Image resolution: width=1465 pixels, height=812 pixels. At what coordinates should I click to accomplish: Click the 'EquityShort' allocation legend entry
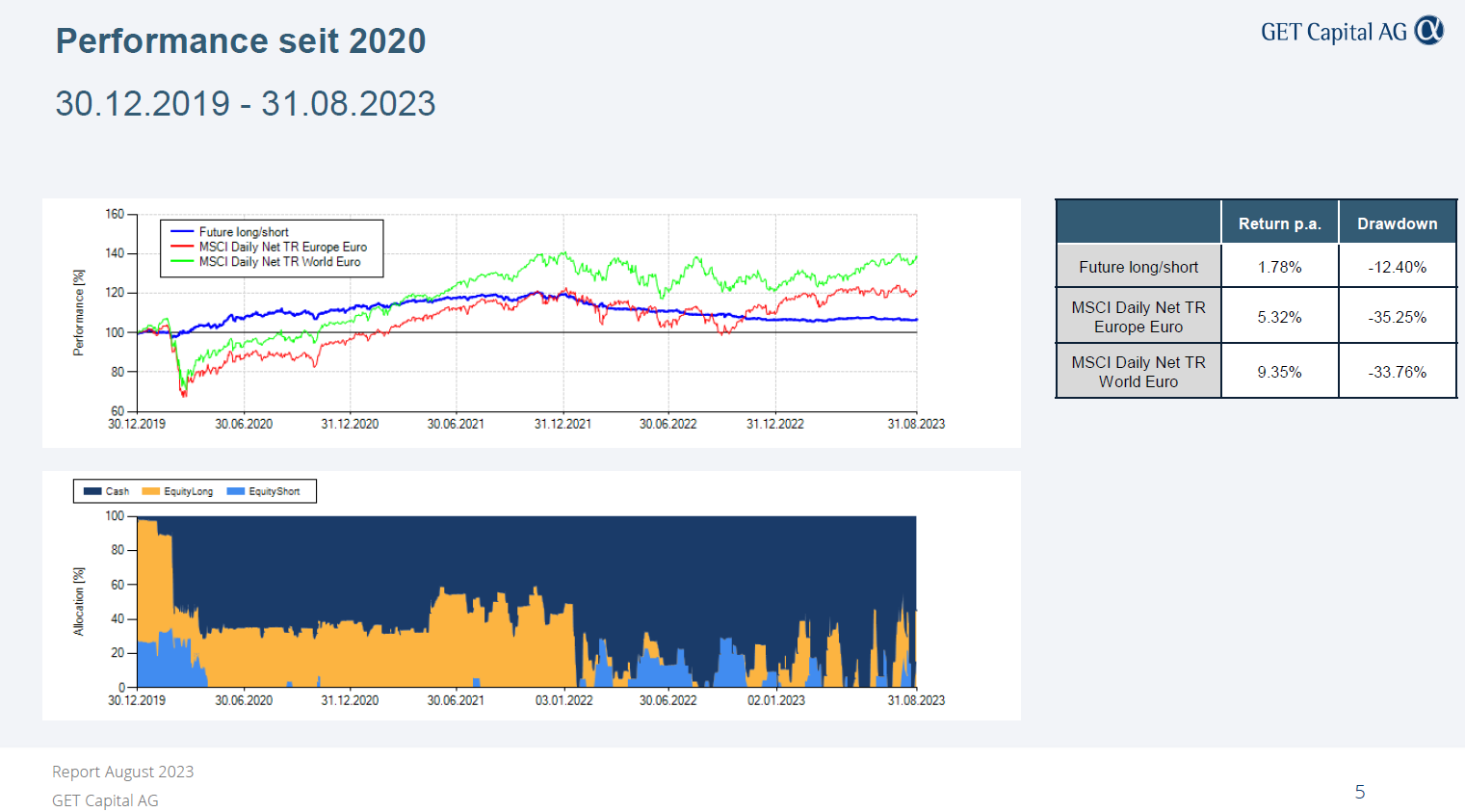point(263,491)
